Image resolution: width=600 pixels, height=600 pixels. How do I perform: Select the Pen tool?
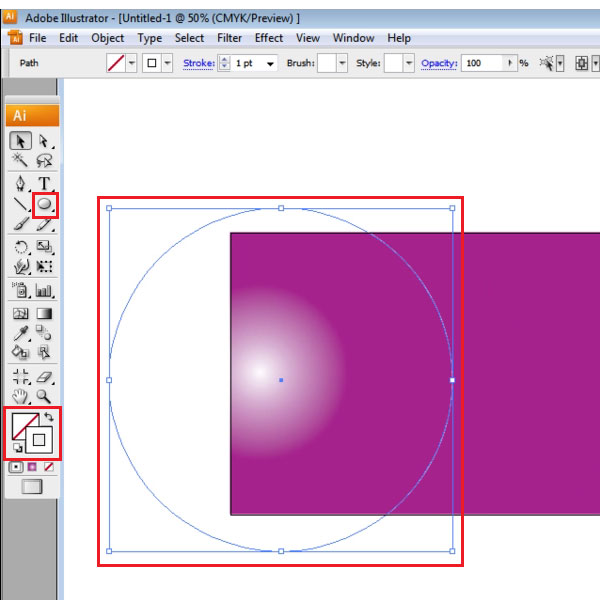click(x=20, y=183)
